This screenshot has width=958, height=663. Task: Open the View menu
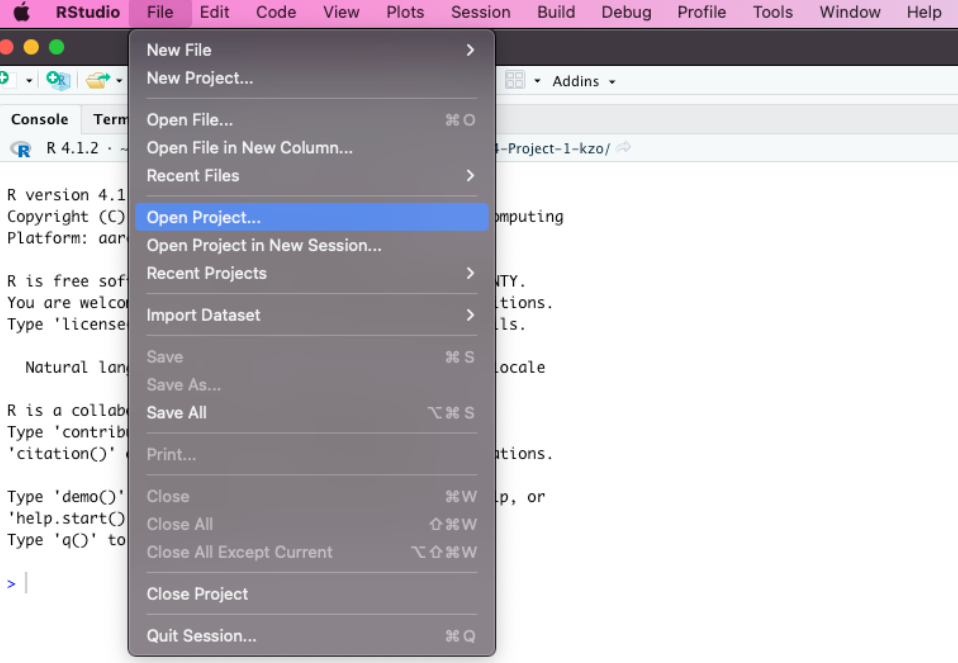pyautogui.click(x=341, y=12)
